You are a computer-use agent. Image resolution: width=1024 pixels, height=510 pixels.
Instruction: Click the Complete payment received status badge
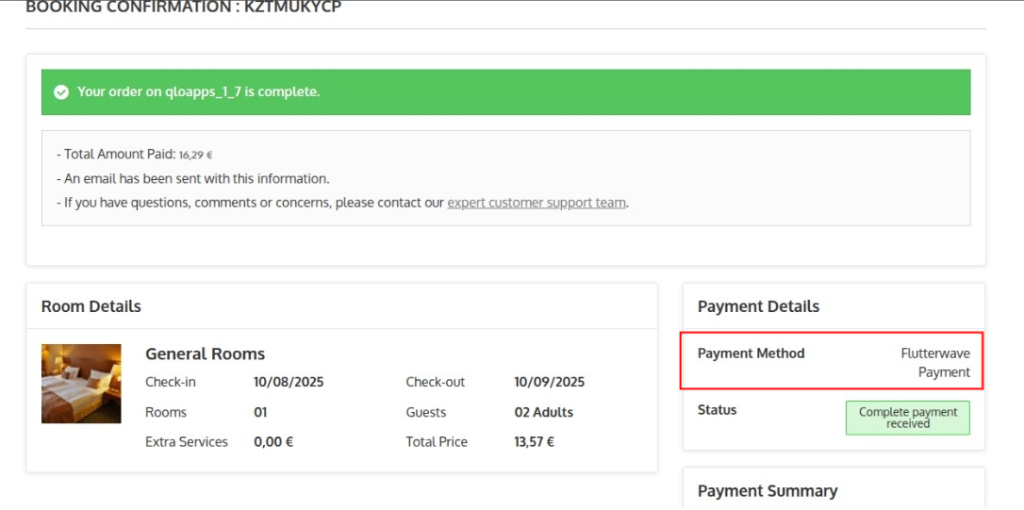(x=907, y=418)
